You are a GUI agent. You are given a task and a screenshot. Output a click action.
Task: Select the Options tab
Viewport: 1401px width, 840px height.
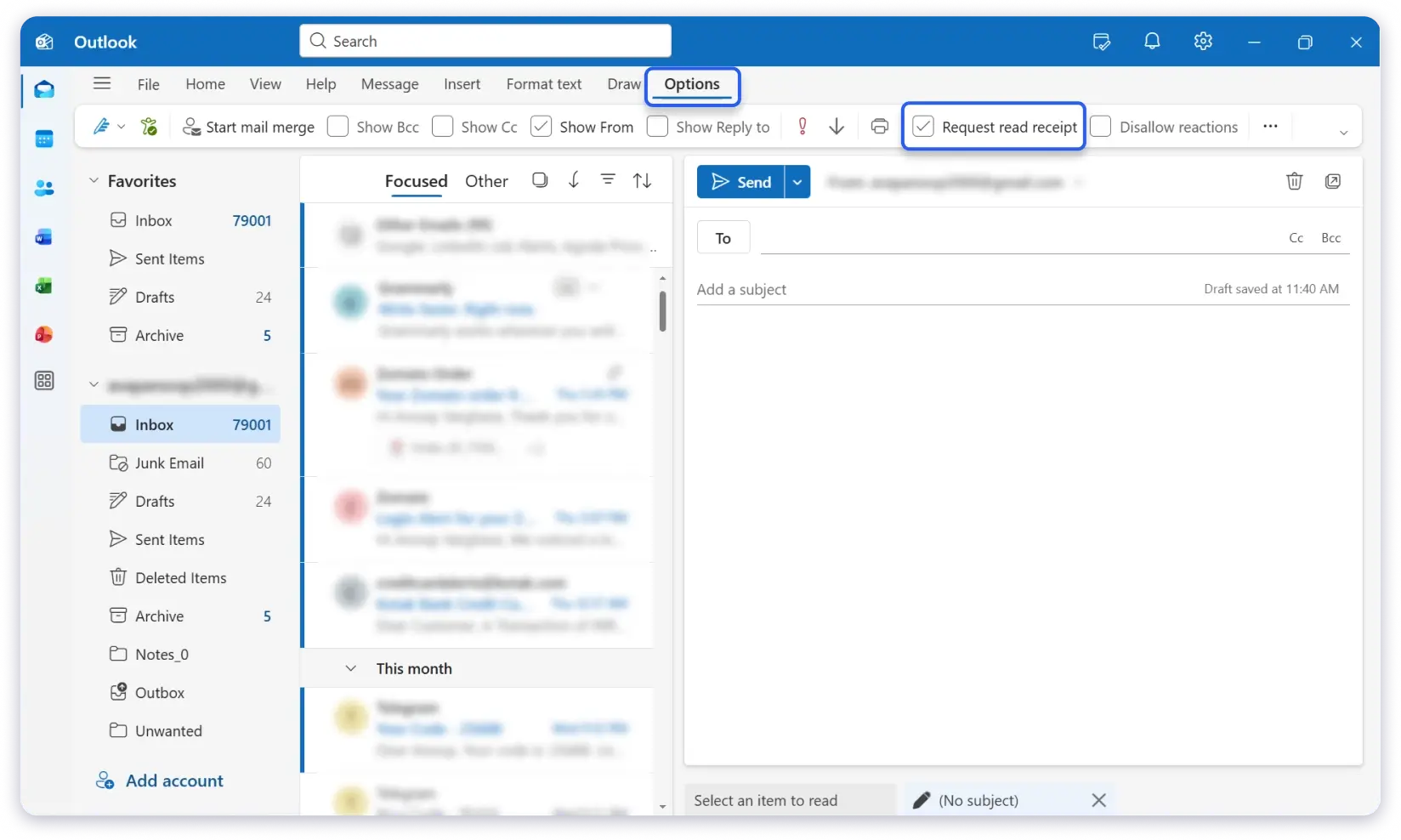(692, 84)
